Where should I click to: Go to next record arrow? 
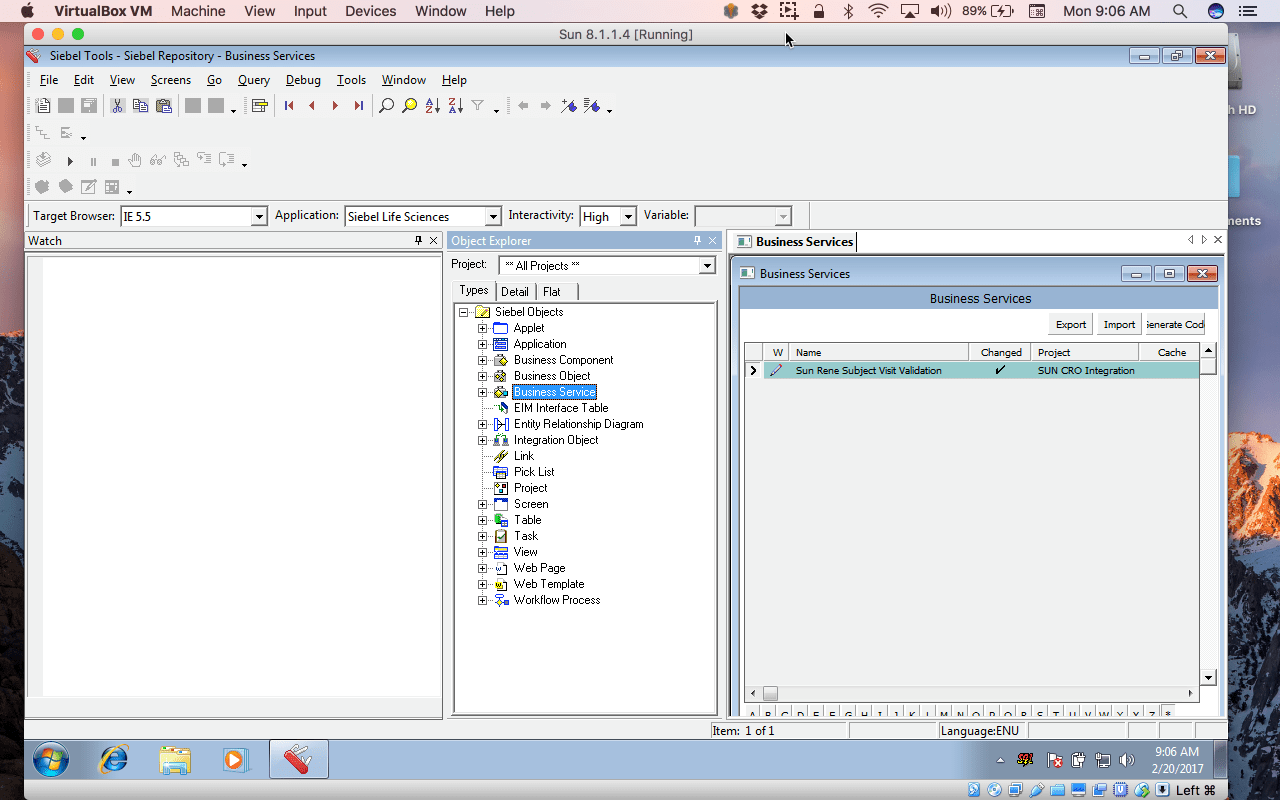(x=335, y=106)
